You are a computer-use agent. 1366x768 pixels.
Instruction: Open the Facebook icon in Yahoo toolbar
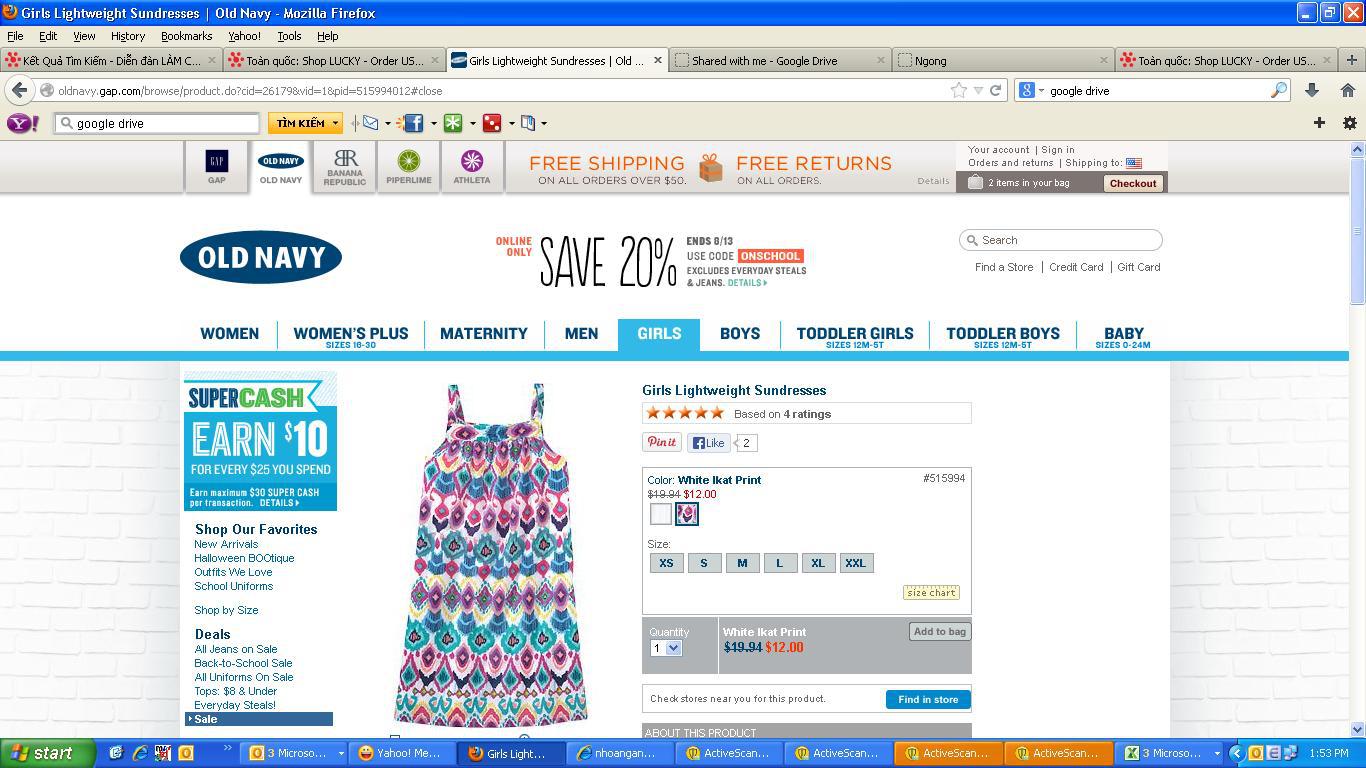[412, 123]
